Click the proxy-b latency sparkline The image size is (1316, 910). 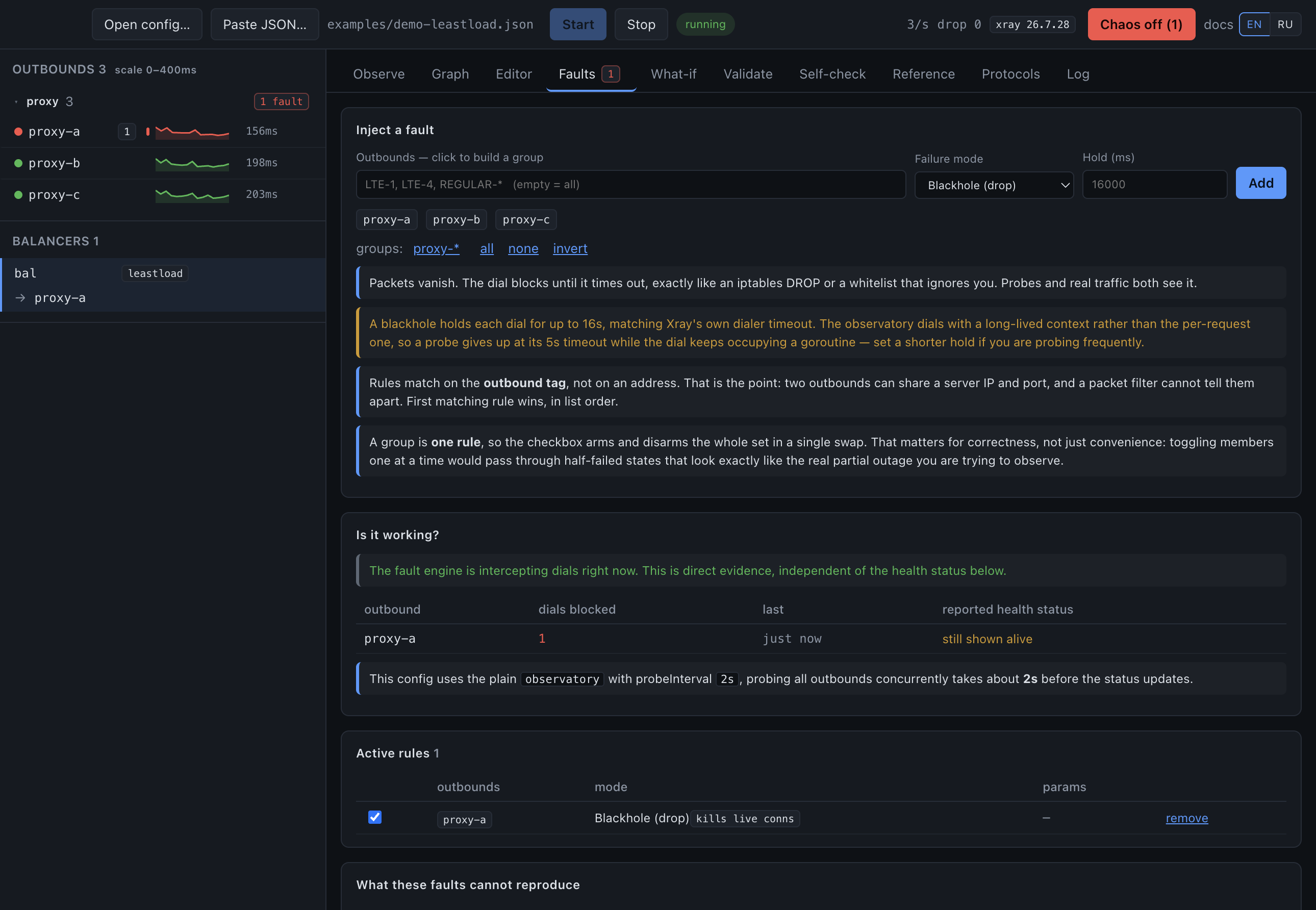tap(192, 163)
